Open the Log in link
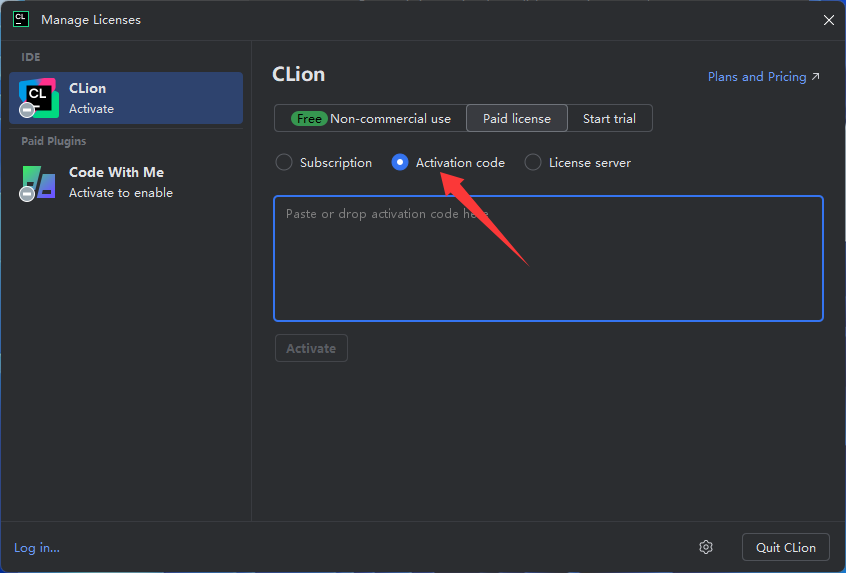The height and width of the screenshot is (573, 846). [37, 548]
